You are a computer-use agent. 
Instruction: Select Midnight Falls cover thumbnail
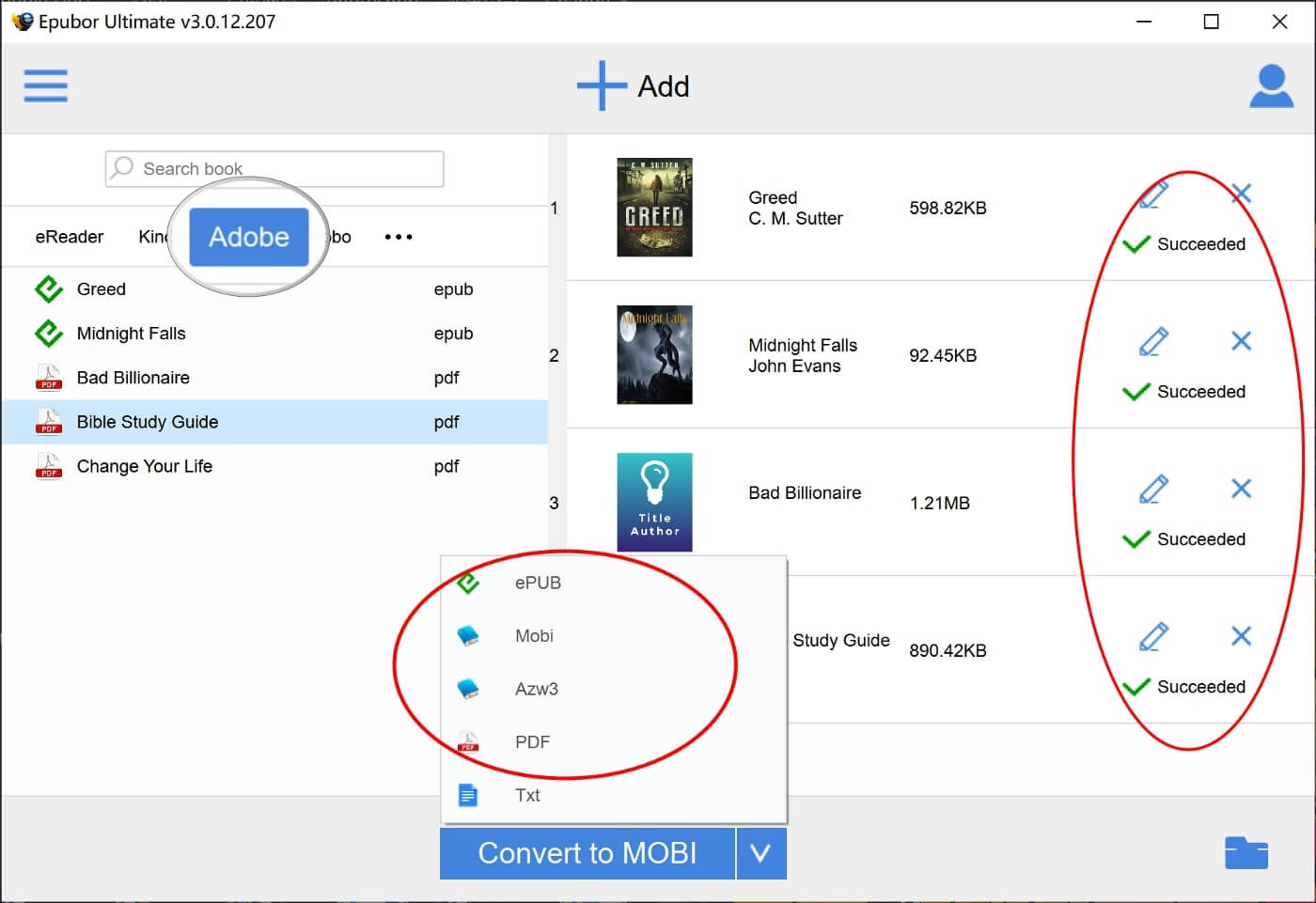pyautogui.click(x=654, y=354)
